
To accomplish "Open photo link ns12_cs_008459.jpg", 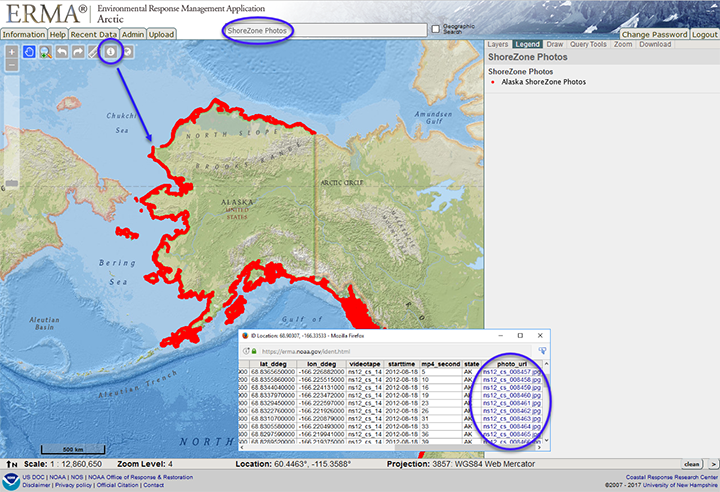I will [512, 387].
